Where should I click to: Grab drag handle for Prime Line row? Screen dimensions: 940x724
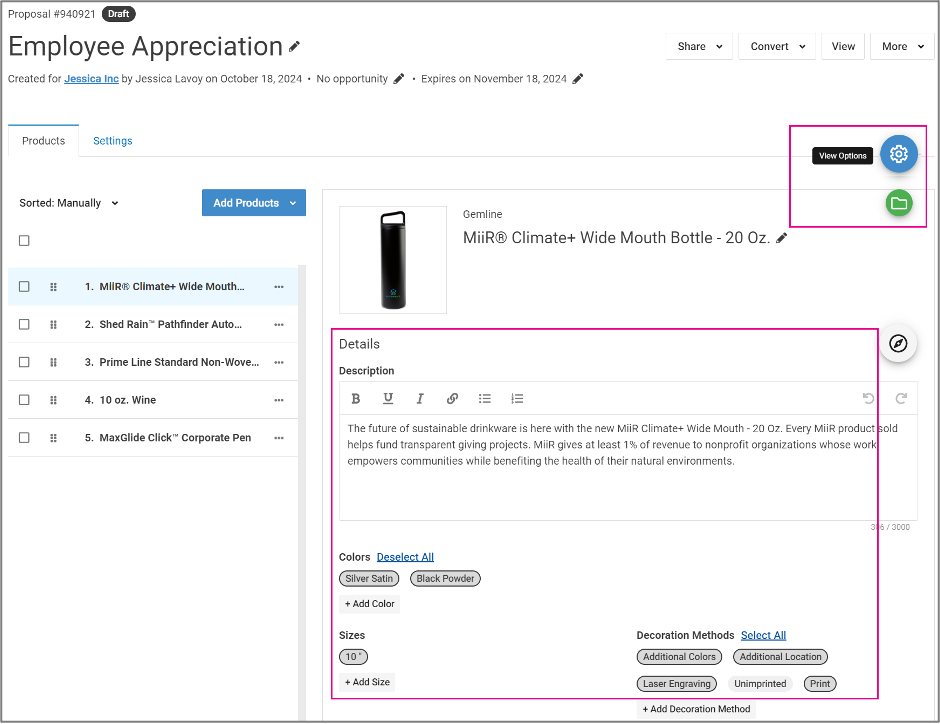click(53, 363)
